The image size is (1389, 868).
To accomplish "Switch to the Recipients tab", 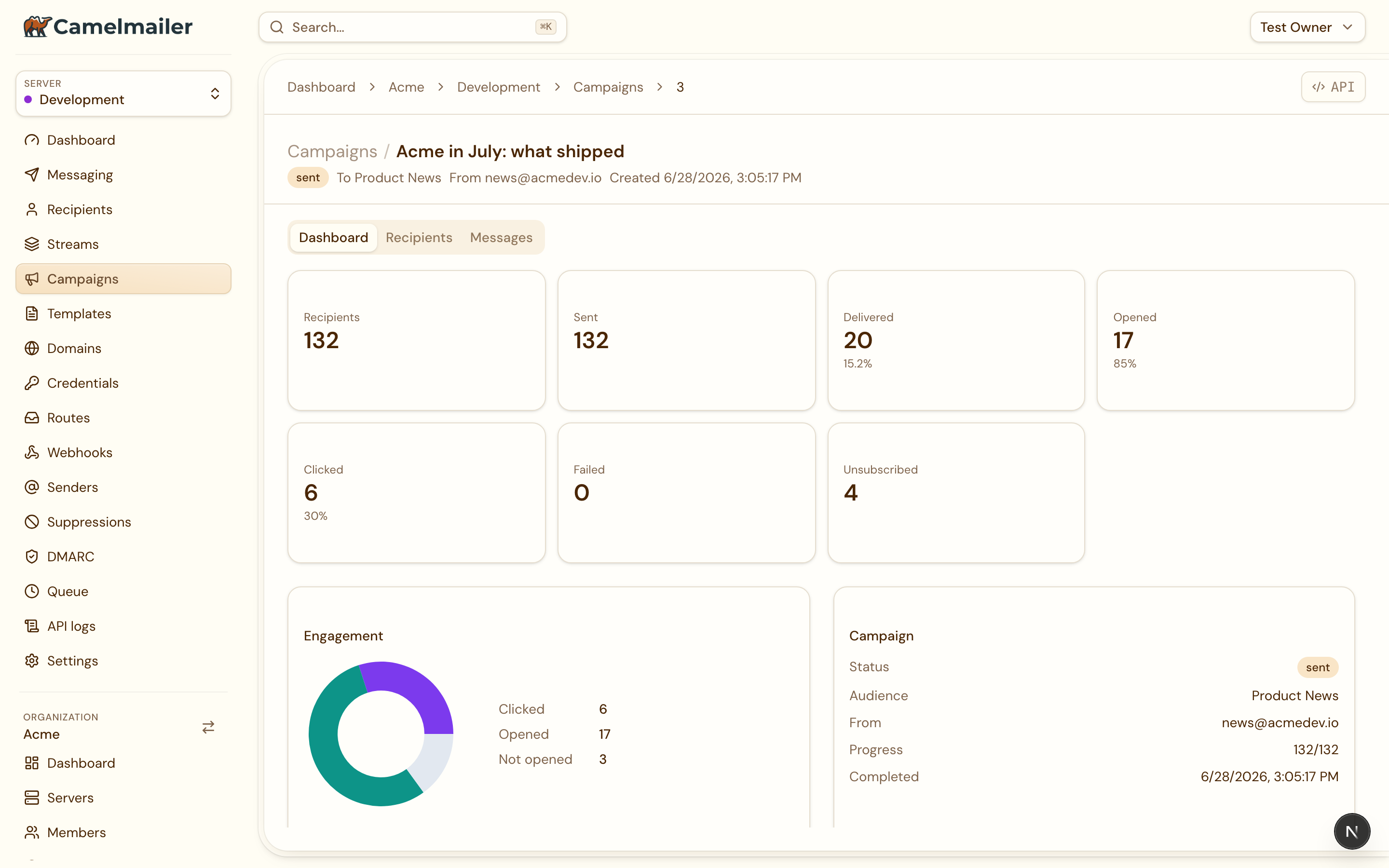I will click(x=419, y=237).
